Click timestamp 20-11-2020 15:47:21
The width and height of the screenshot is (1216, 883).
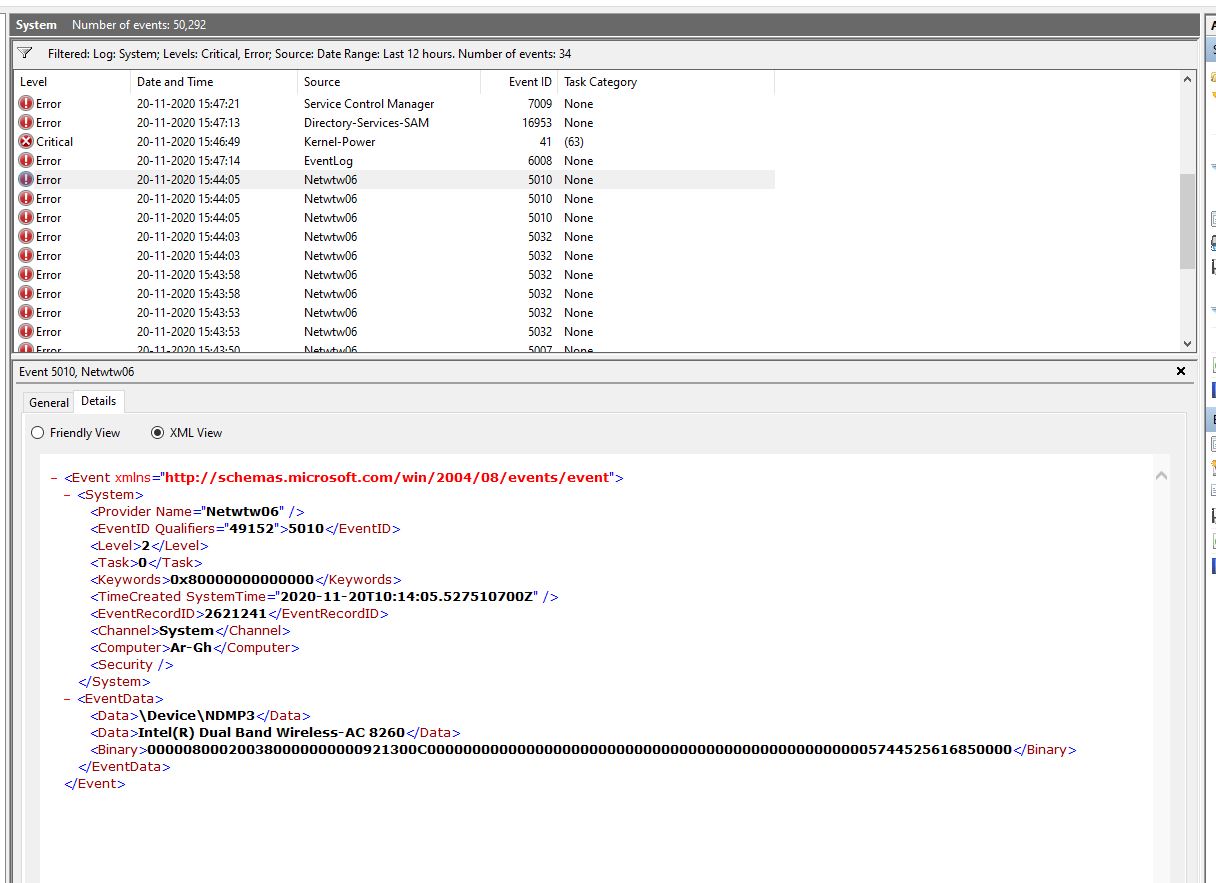tap(188, 104)
